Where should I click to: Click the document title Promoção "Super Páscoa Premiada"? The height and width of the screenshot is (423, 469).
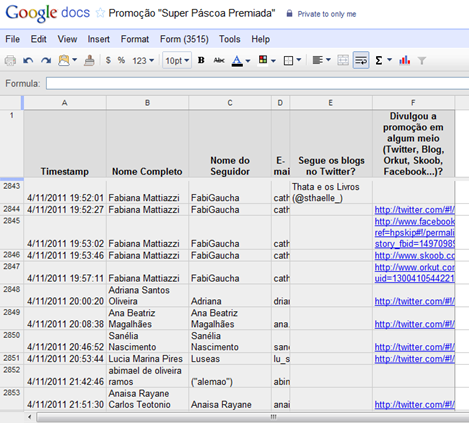point(192,13)
